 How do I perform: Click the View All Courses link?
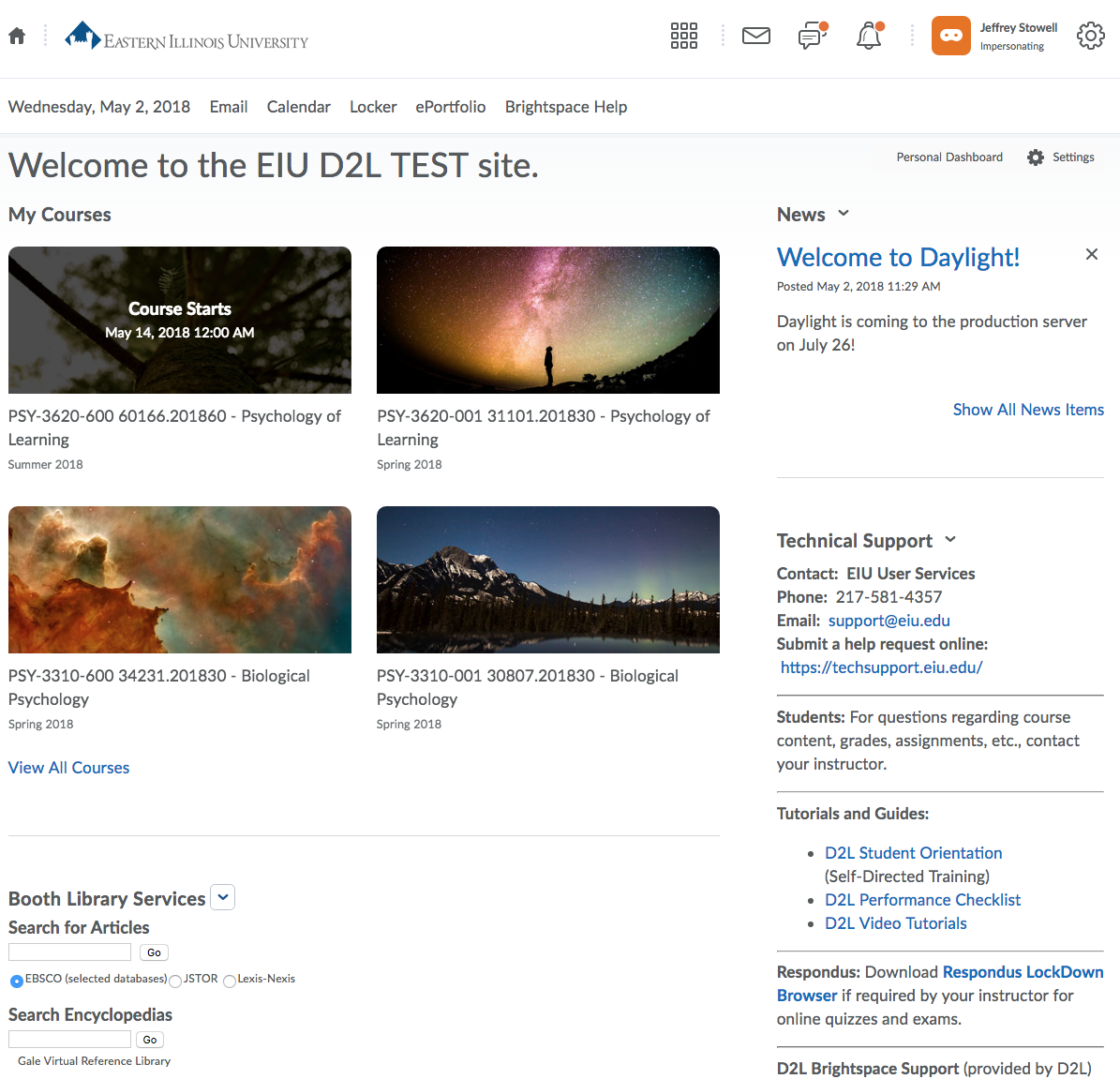point(68,768)
